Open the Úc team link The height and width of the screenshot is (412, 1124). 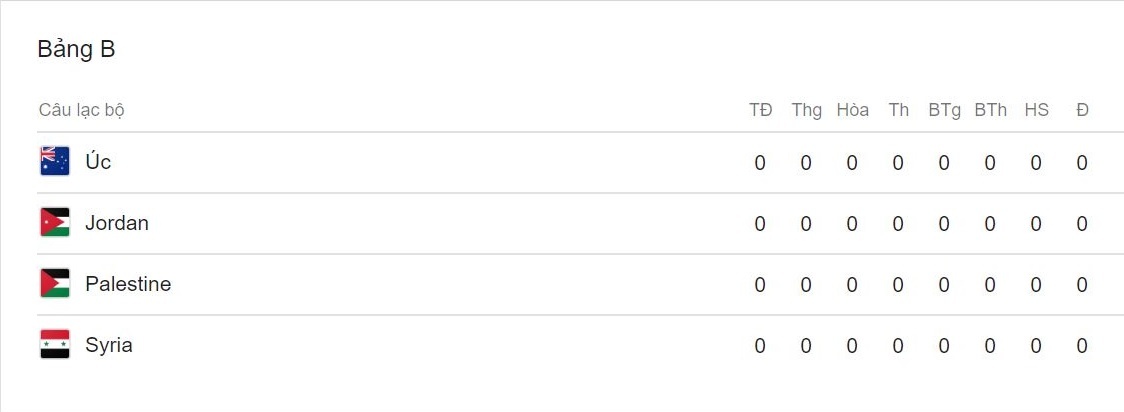click(x=98, y=162)
